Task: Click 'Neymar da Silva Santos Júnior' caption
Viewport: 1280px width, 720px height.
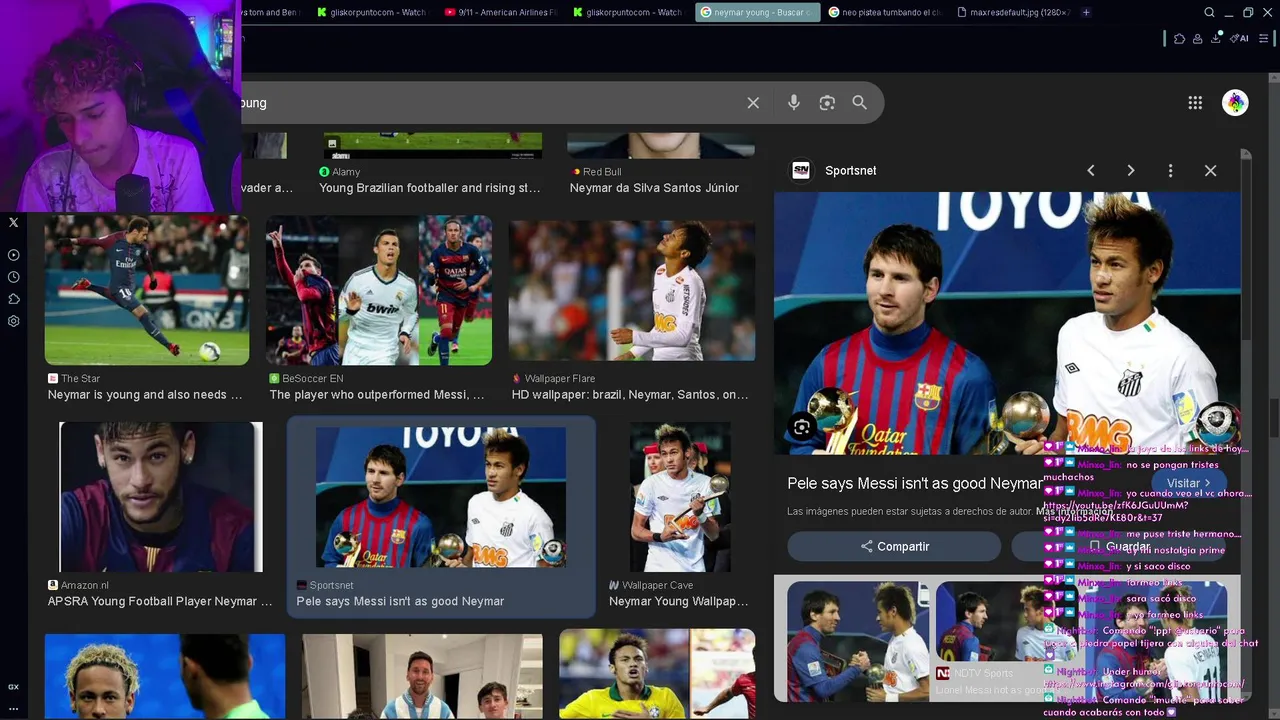Action: 654,188
